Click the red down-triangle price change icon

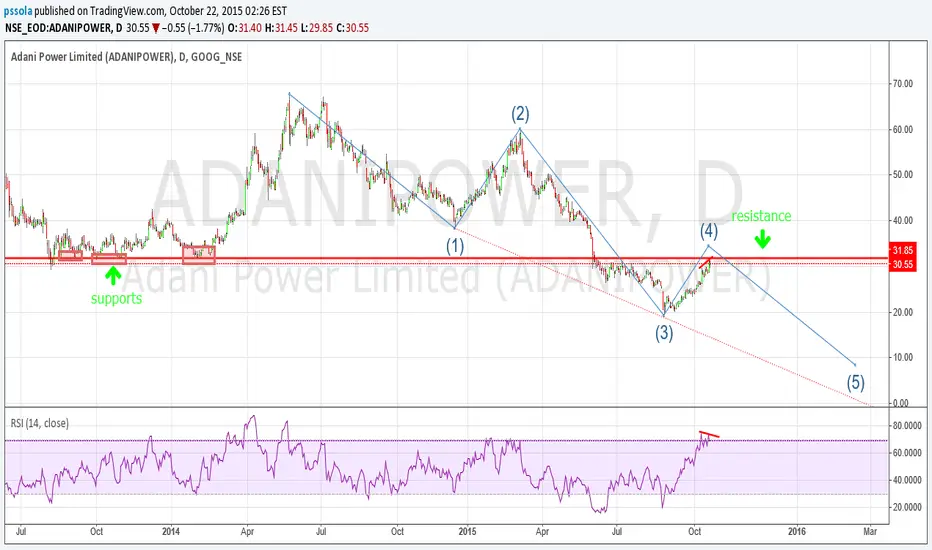tap(155, 28)
